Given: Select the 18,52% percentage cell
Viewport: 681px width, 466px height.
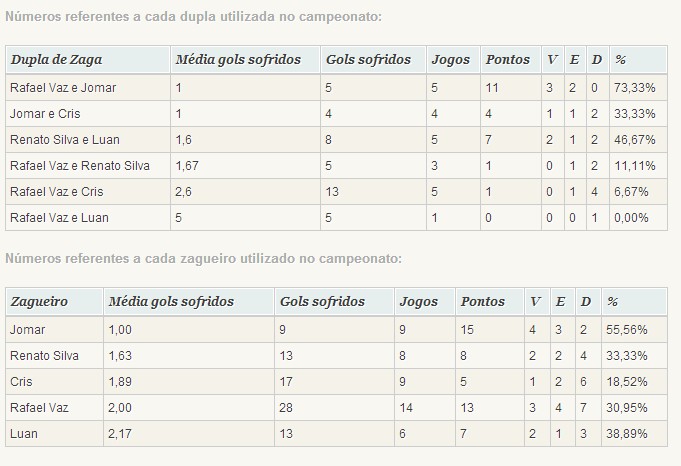Looking at the screenshot, I should point(627,381).
